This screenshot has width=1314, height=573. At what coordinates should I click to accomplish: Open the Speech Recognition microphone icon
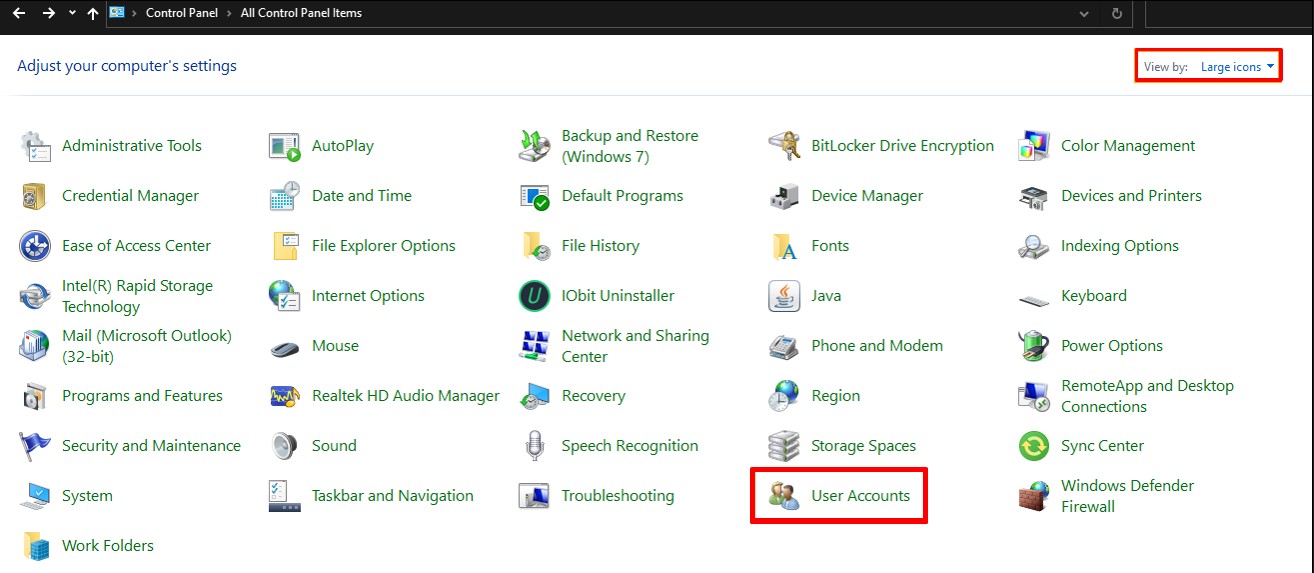(535, 446)
